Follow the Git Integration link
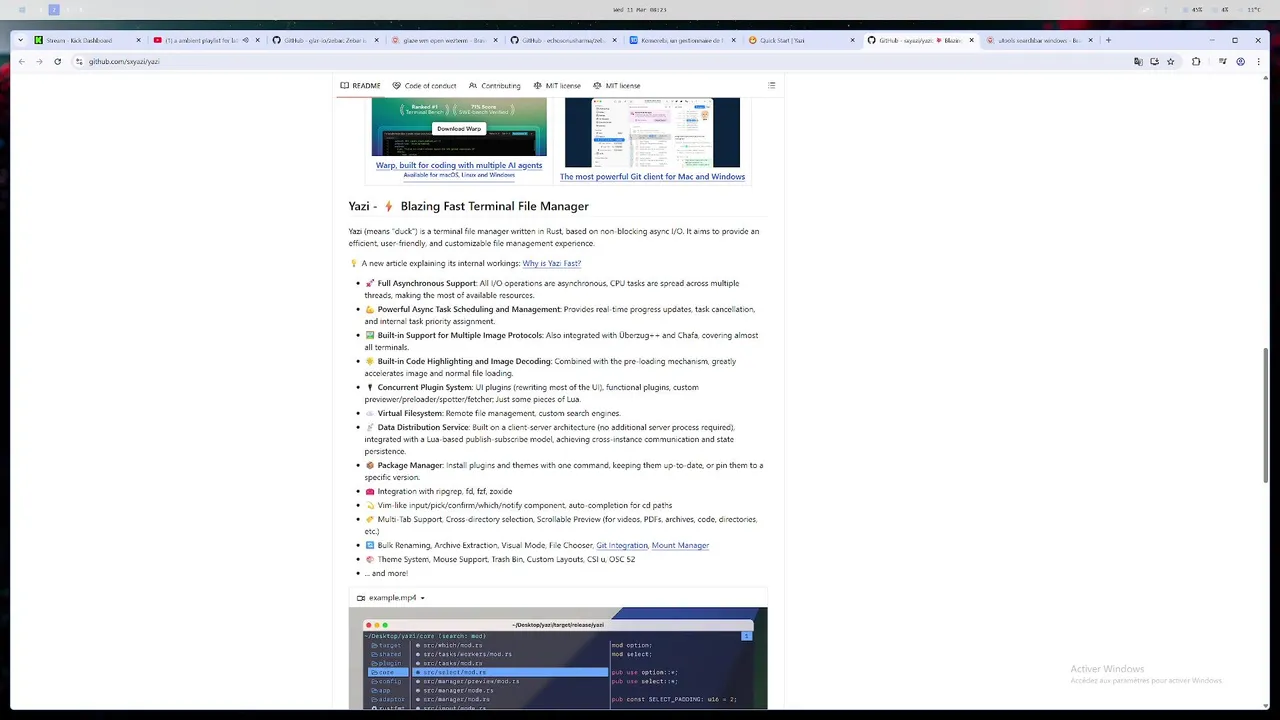 point(622,546)
